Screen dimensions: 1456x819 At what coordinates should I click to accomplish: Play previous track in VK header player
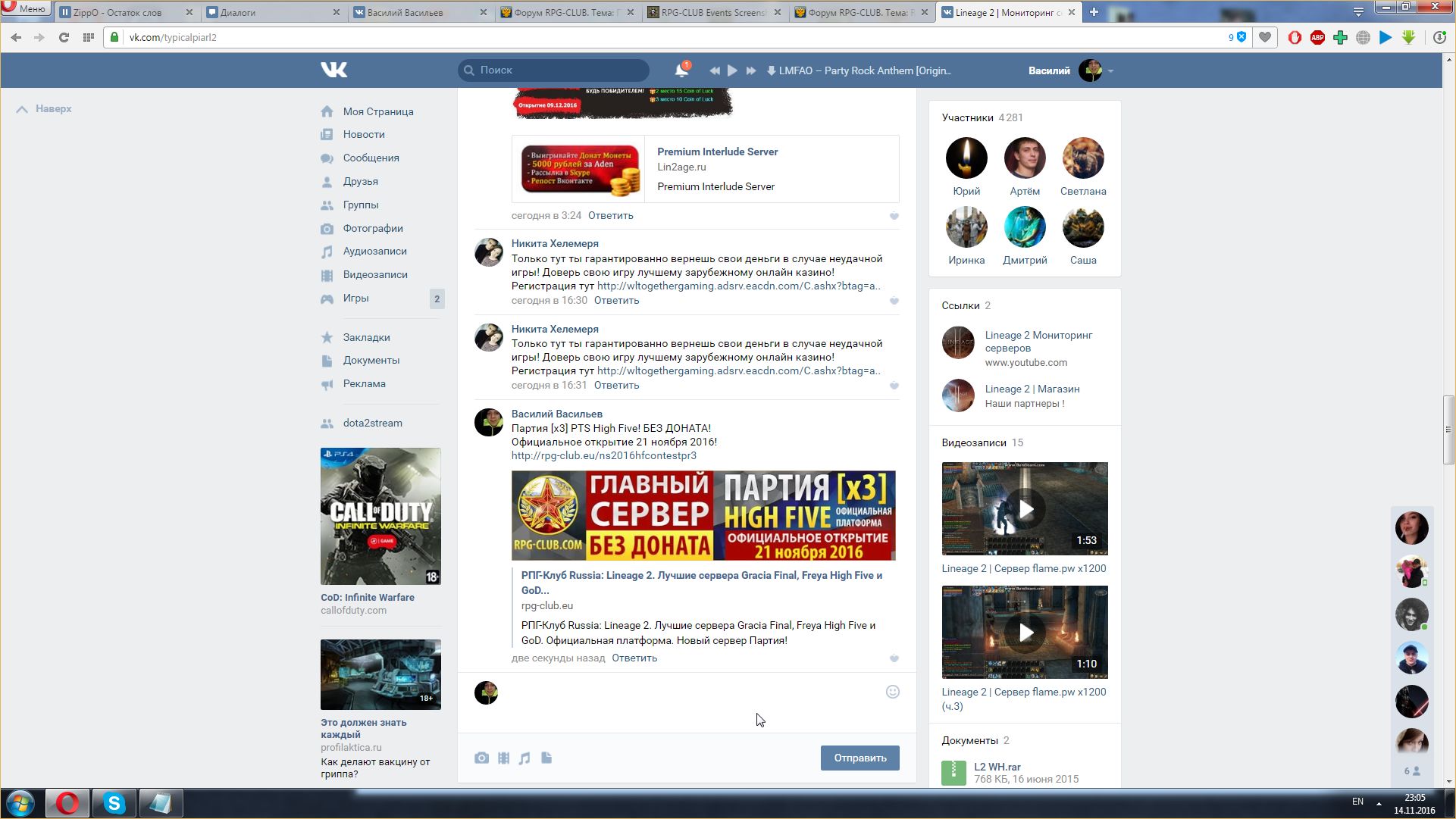point(714,70)
